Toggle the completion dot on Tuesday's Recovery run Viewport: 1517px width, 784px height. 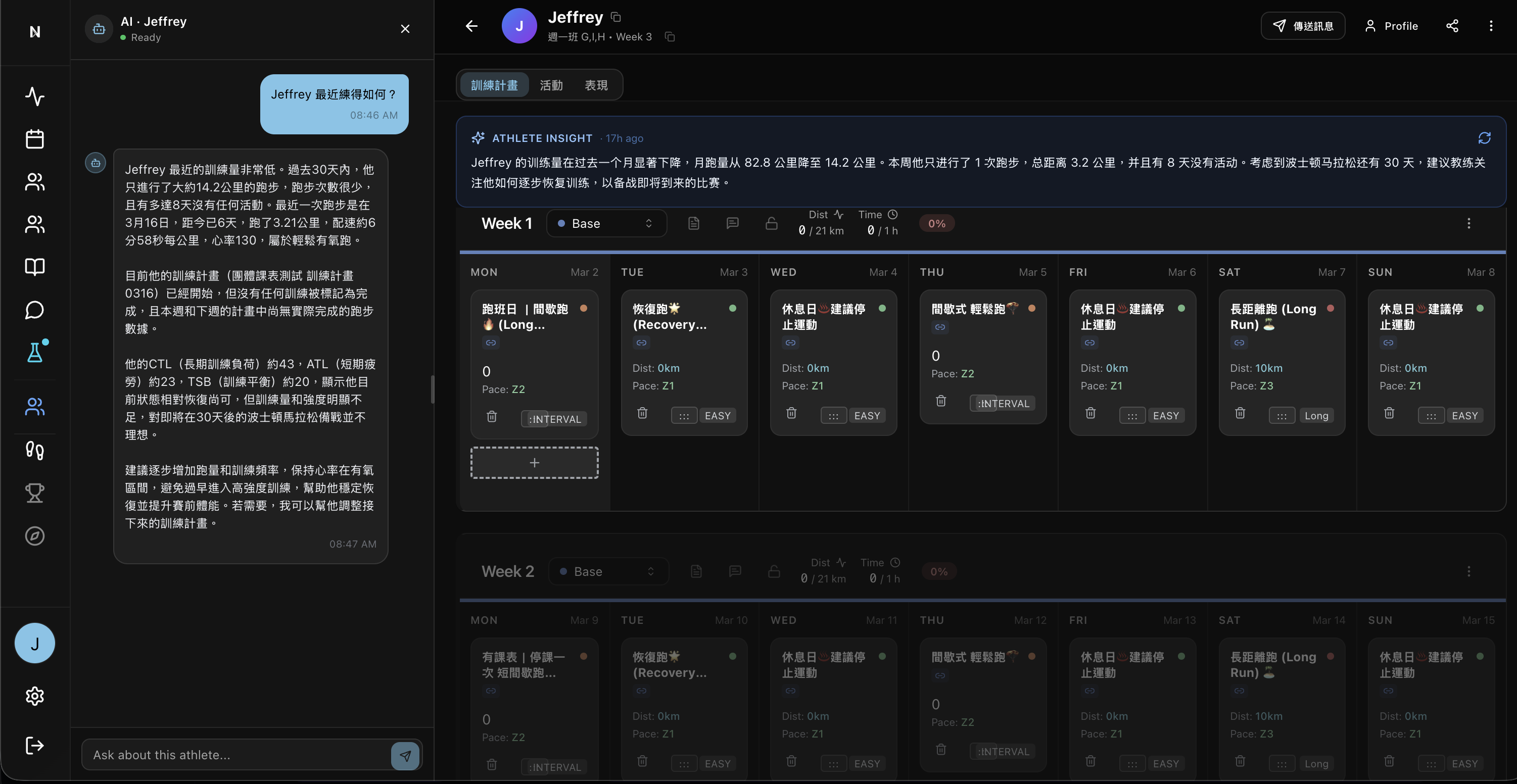[733, 308]
